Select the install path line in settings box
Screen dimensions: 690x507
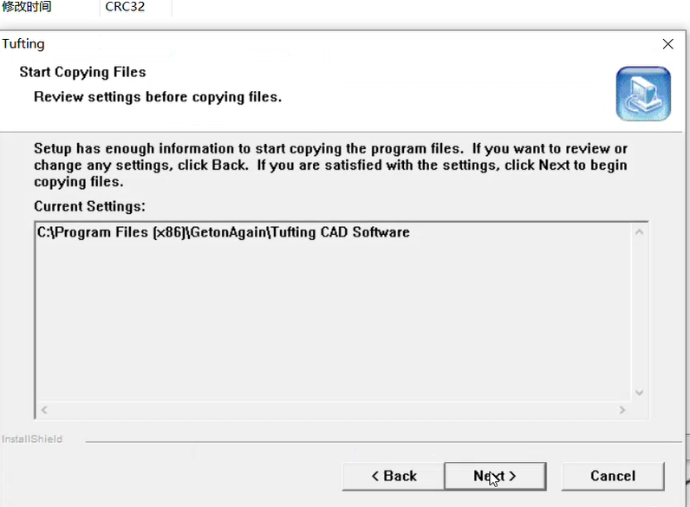click(x=223, y=232)
